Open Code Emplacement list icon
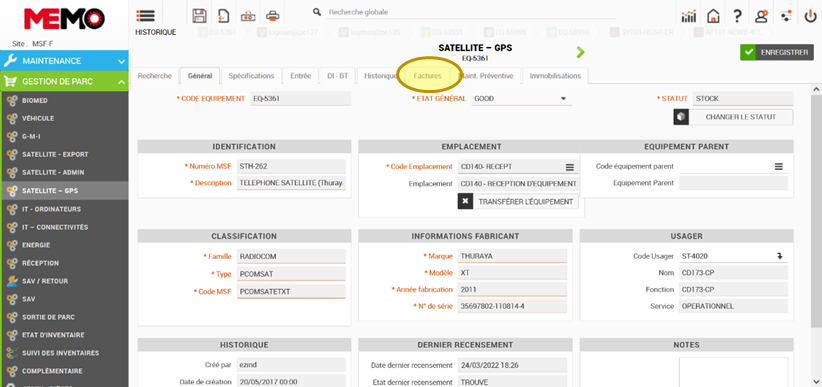This screenshot has width=822, height=387. click(x=570, y=167)
